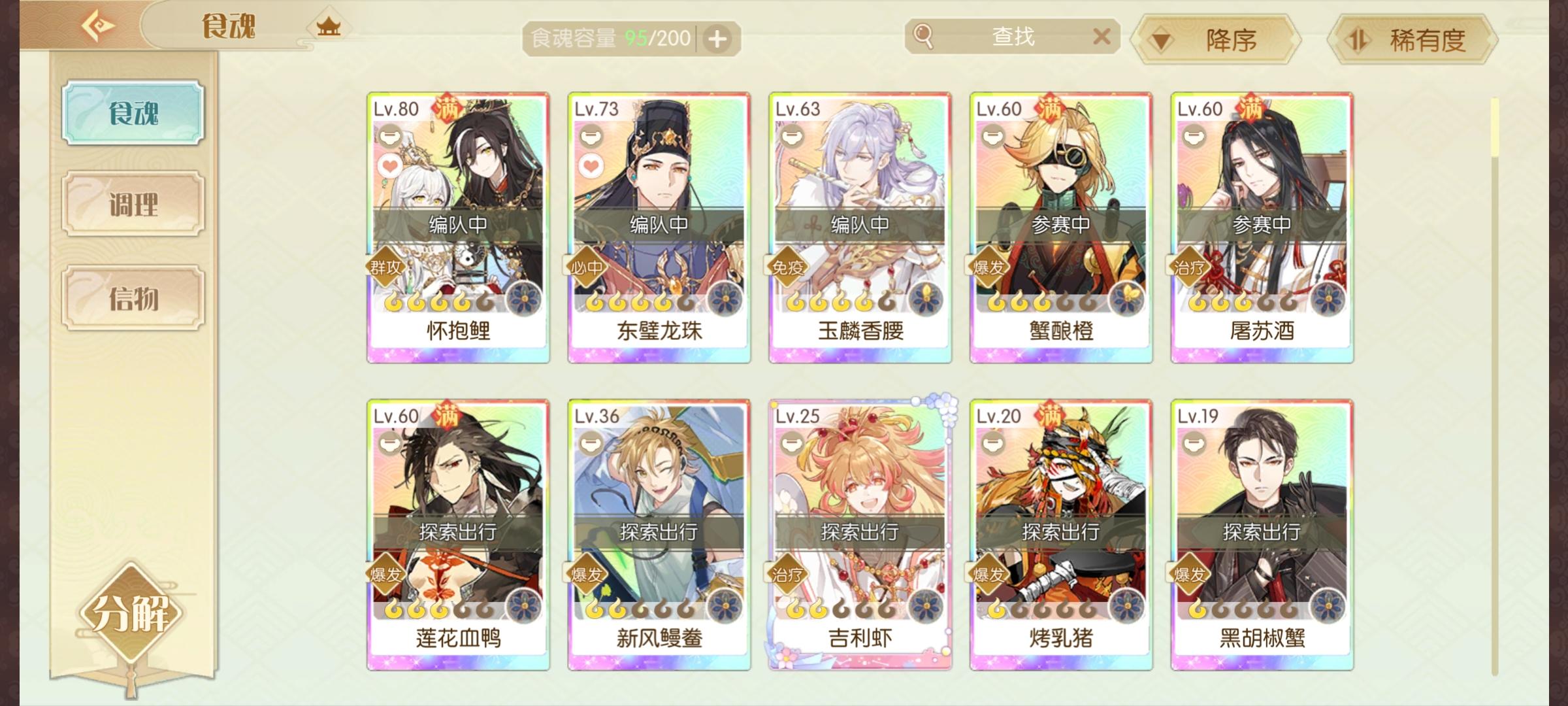Open the pavilion home icon
1568x706 pixels.
(x=329, y=27)
